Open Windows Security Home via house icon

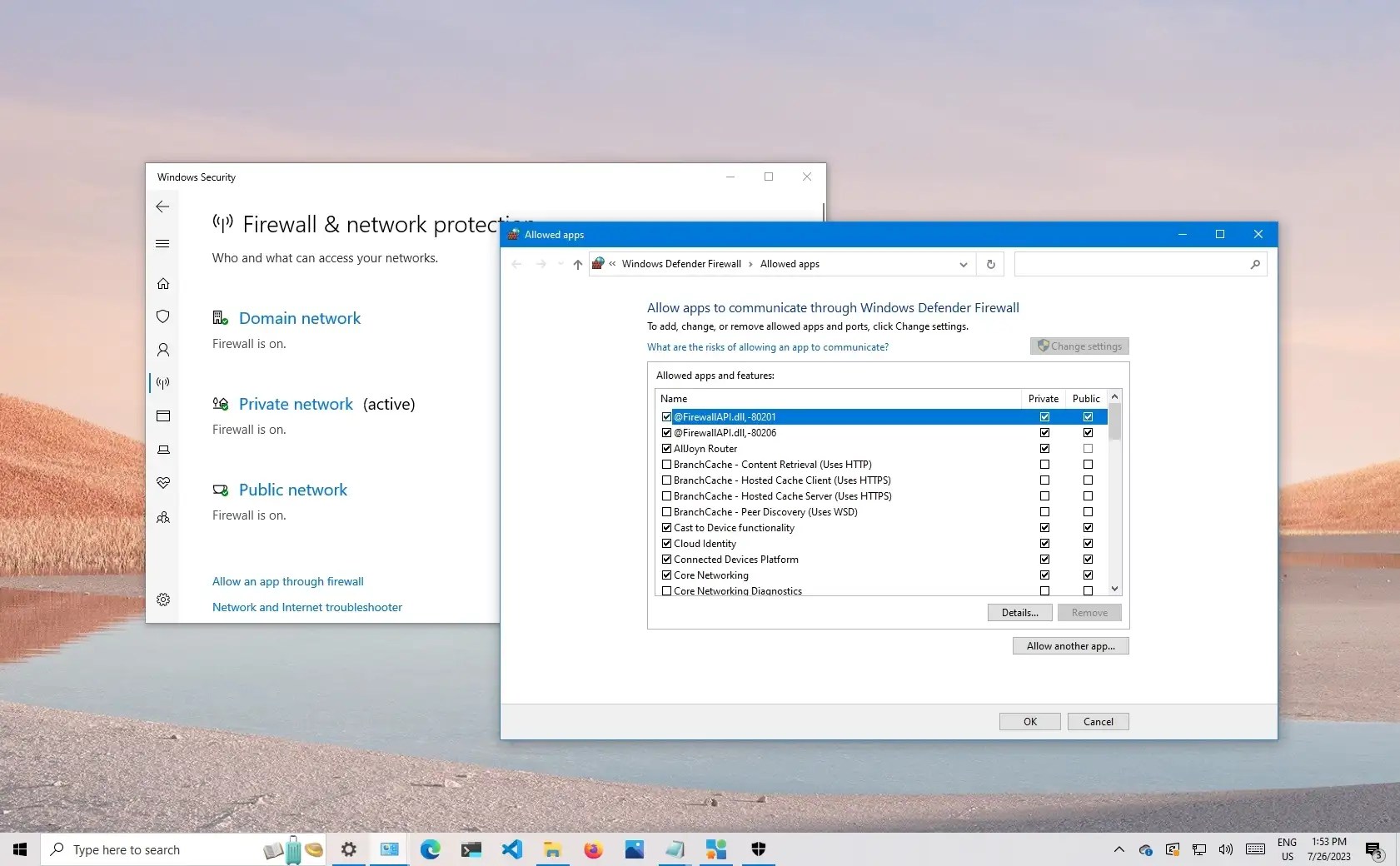coord(163,284)
